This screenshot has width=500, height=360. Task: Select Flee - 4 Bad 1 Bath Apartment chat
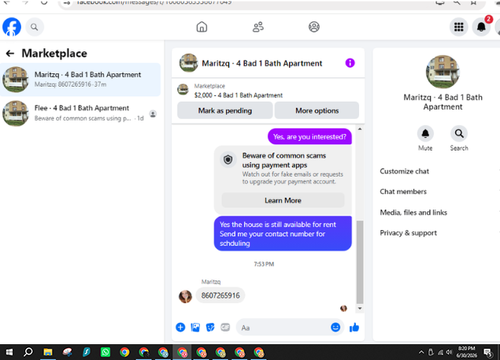click(x=80, y=113)
